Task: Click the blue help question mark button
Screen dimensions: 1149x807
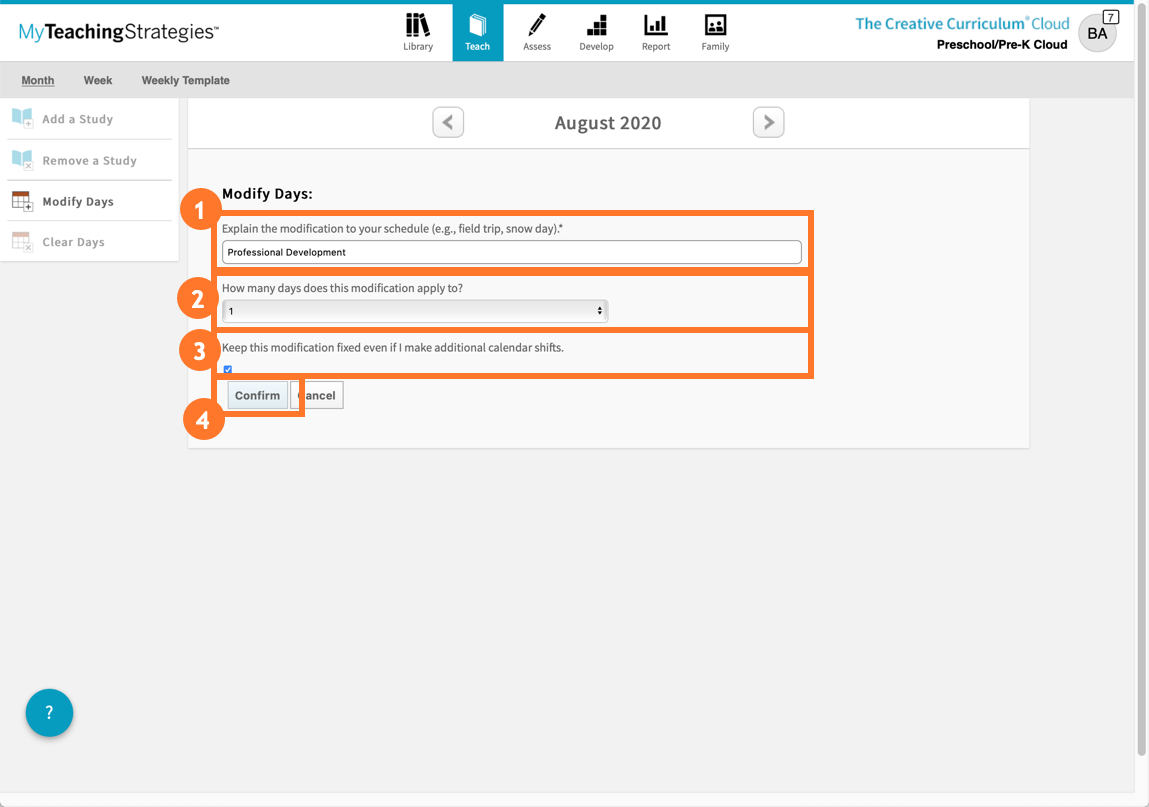Action: tap(49, 713)
